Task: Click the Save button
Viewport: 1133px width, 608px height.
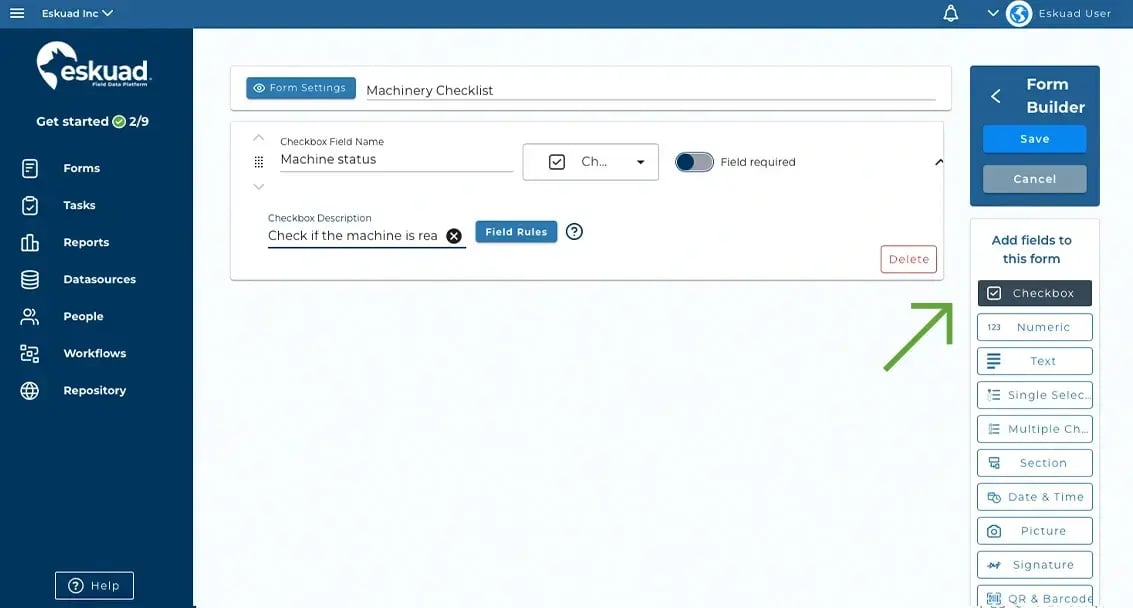Action: point(1034,139)
